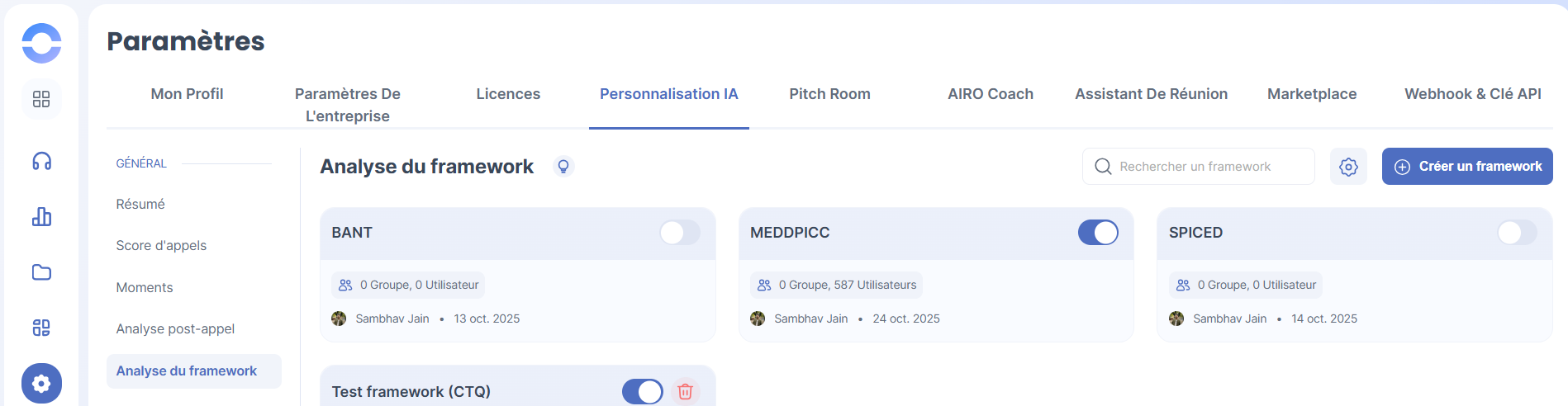Open Score d'appels in the side menu

tap(161, 246)
